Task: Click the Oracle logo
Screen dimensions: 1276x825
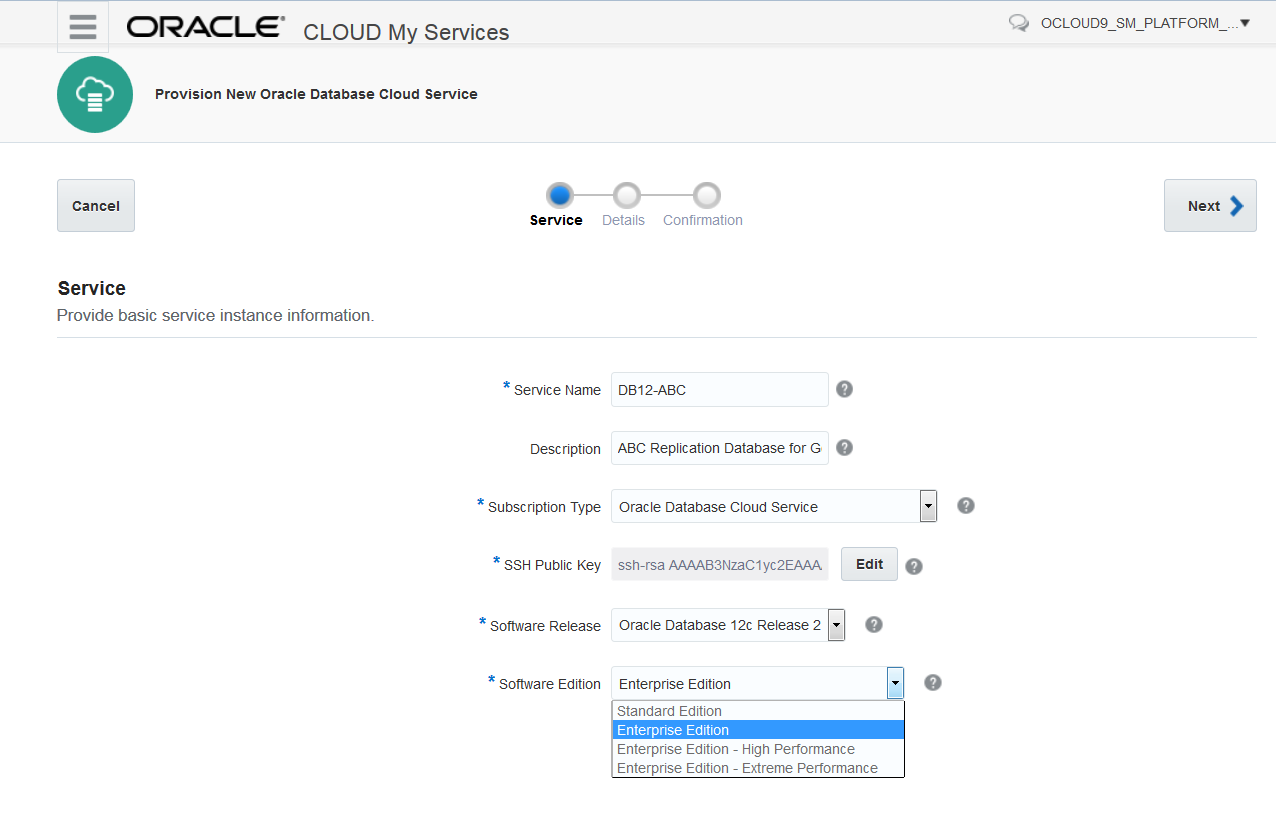Action: [204, 27]
